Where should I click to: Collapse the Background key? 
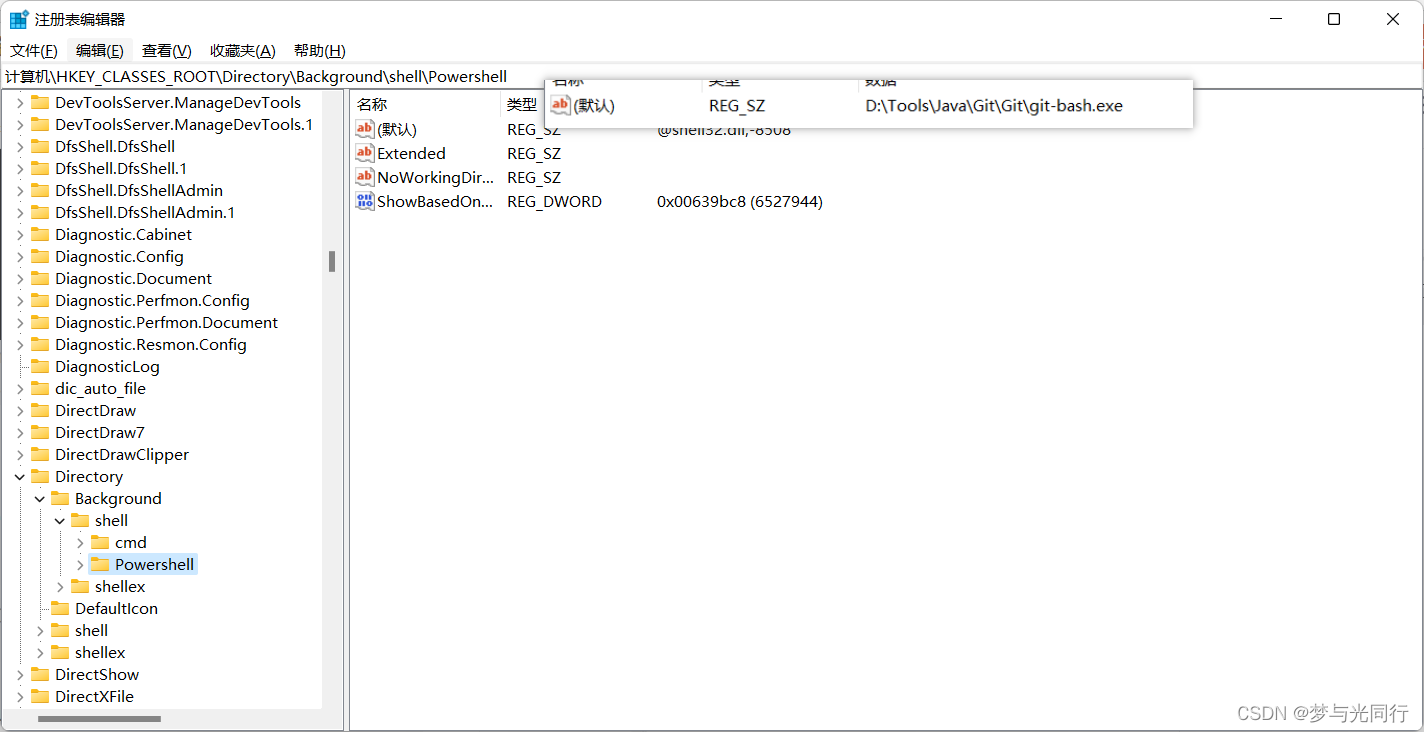[x=40, y=499]
